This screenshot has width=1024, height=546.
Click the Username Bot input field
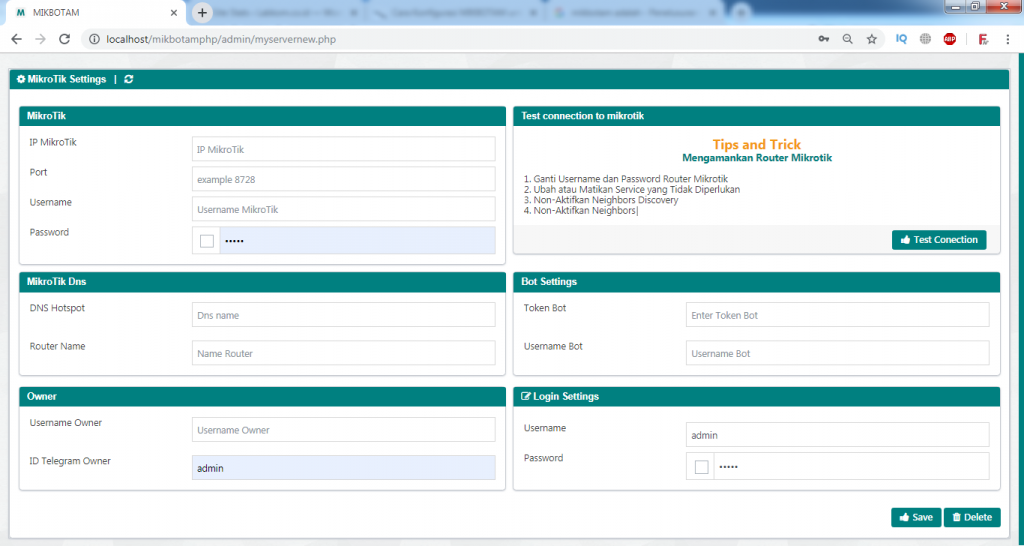pos(838,353)
